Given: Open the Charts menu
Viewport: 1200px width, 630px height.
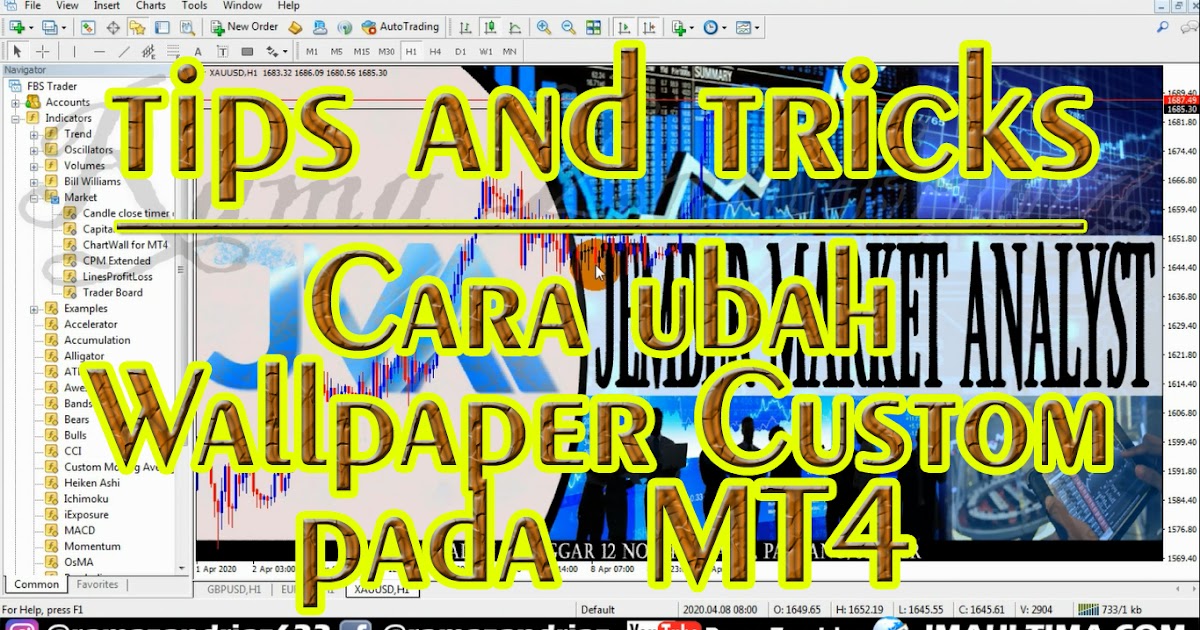Looking at the screenshot, I should pyautogui.click(x=151, y=6).
